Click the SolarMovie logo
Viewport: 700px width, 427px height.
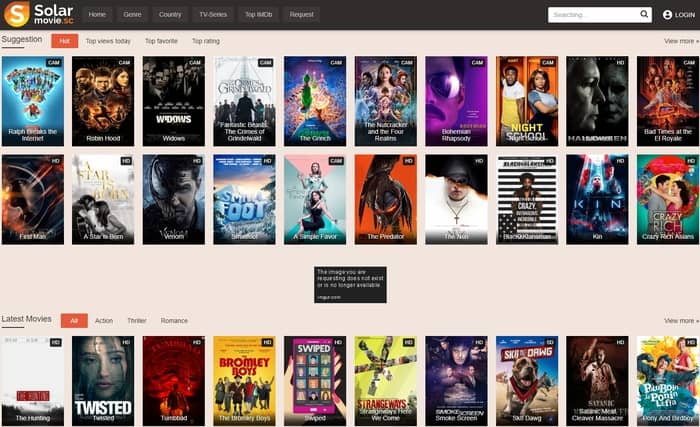tap(38, 14)
